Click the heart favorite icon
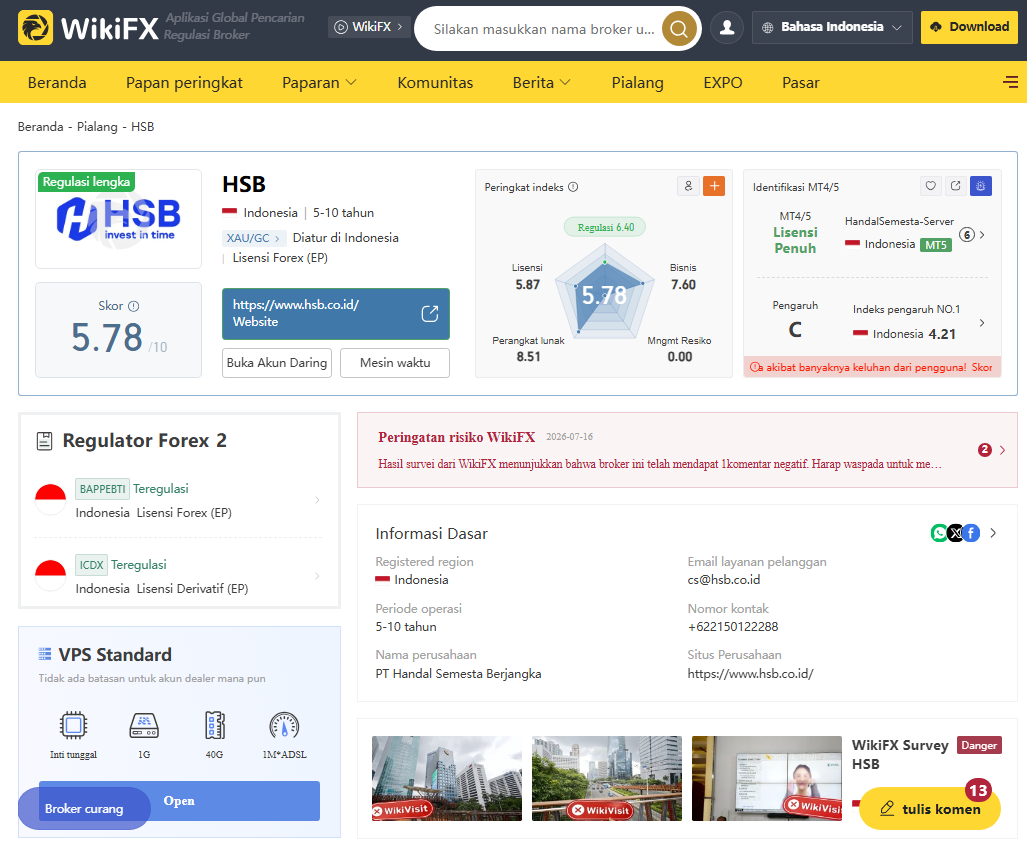1027x852 pixels. click(930, 186)
